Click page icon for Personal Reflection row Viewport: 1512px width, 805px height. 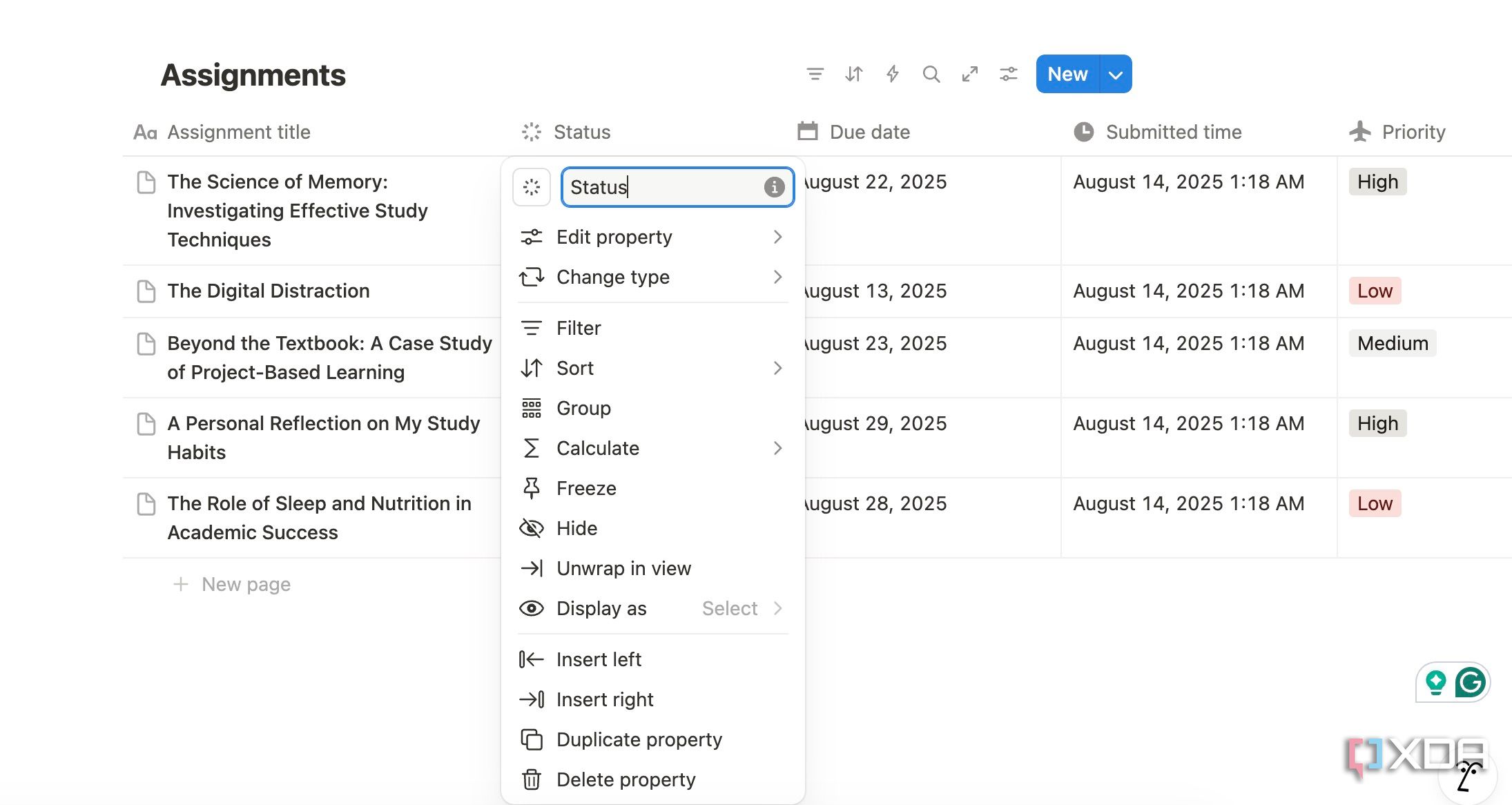pyautogui.click(x=146, y=424)
